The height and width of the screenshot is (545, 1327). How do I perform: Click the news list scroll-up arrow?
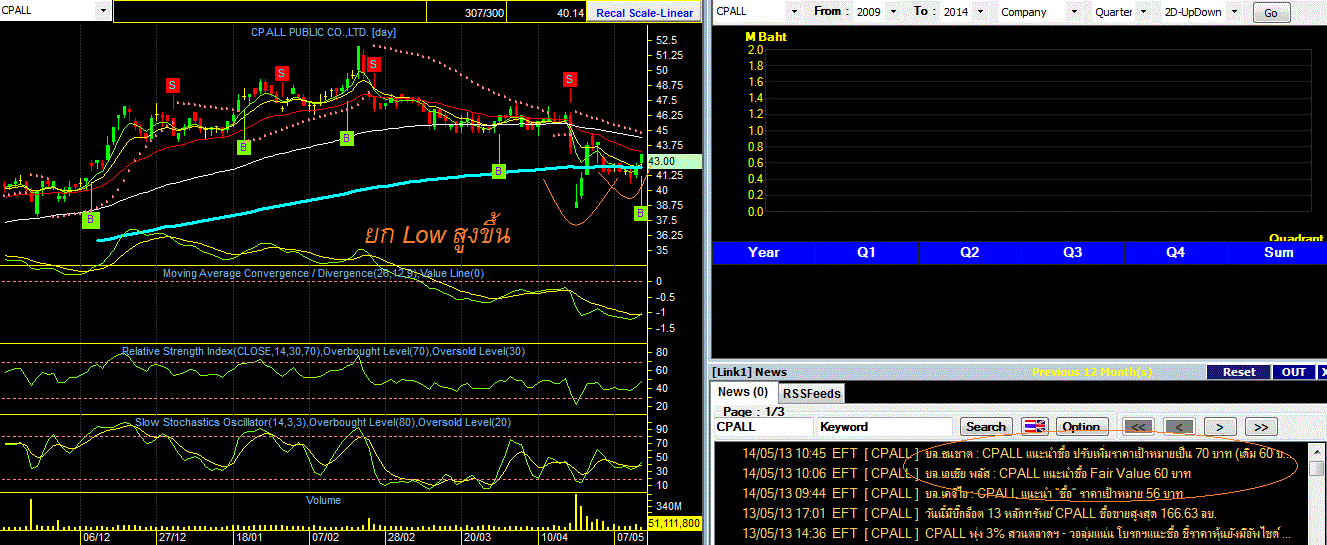click(x=1318, y=451)
